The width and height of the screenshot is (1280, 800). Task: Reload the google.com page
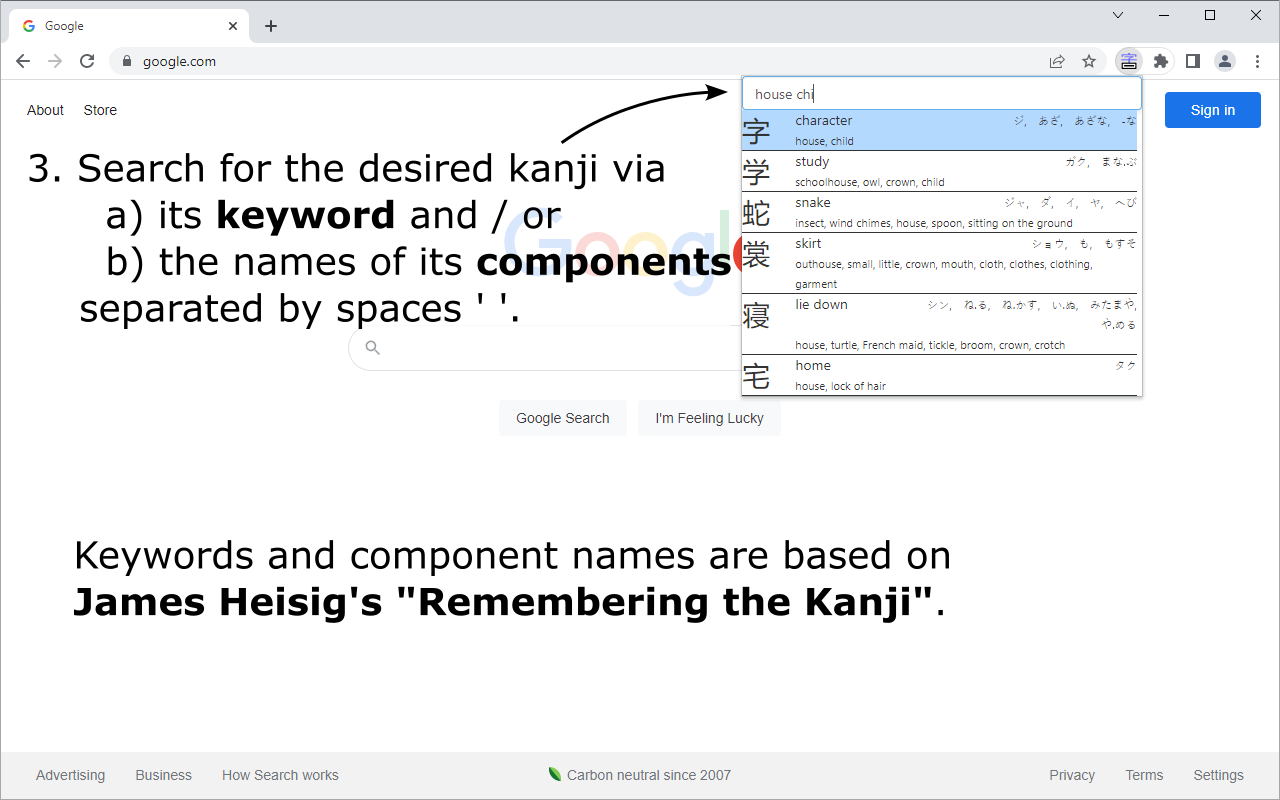(87, 61)
